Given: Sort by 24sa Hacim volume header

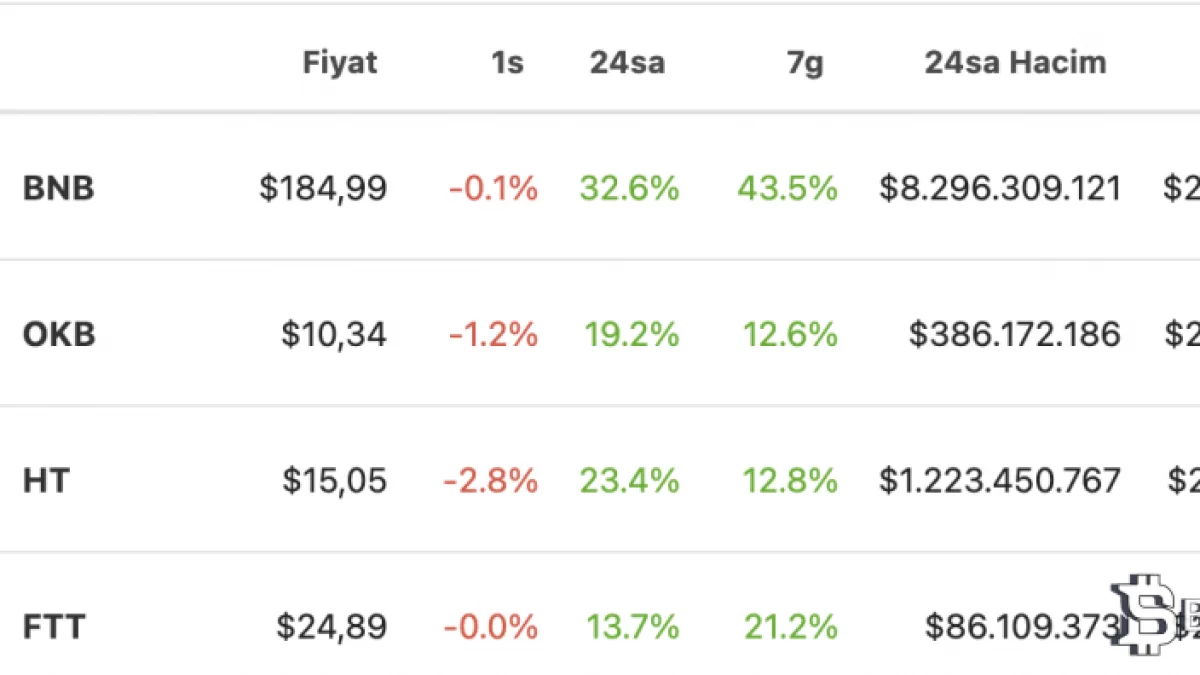Looking at the screenshot, I should [x=1015, y=63].
